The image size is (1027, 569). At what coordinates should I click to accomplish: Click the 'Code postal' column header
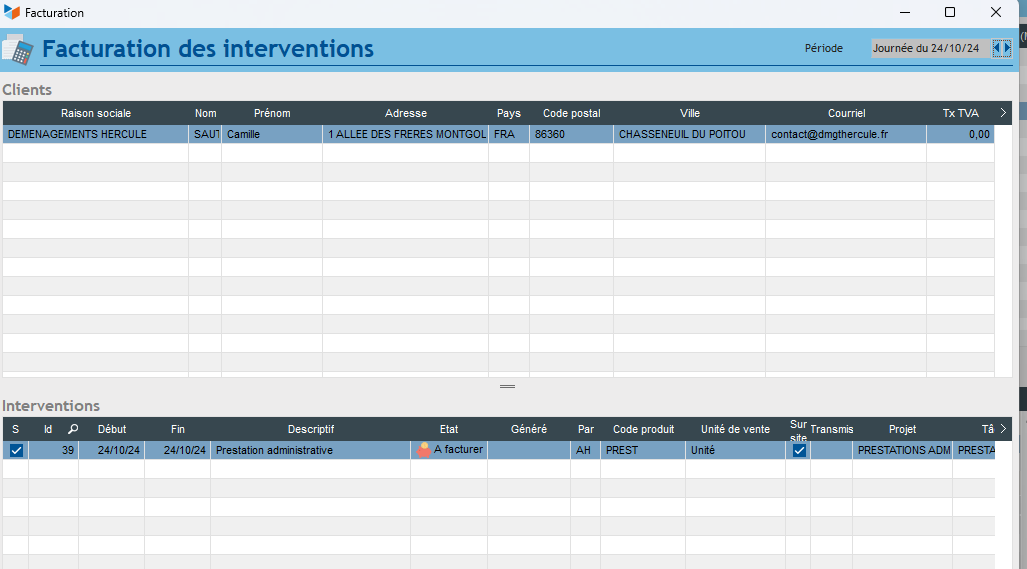coord(571,113)
